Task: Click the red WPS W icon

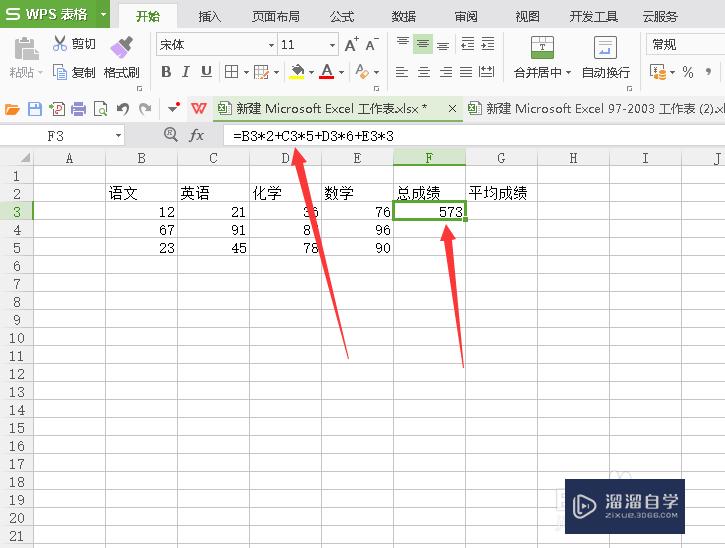Action: (x=199, y=109)
